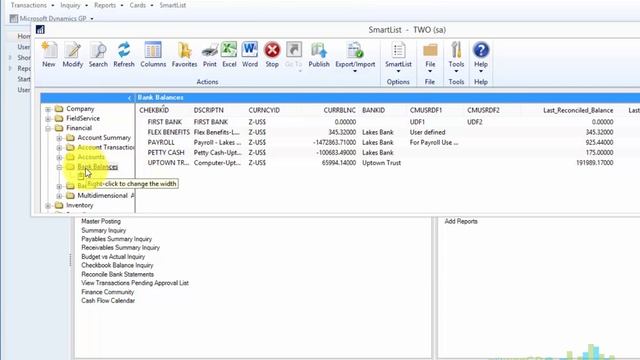Expand the Accounts node
Viewport: 640px width, 360px height.
60,157
